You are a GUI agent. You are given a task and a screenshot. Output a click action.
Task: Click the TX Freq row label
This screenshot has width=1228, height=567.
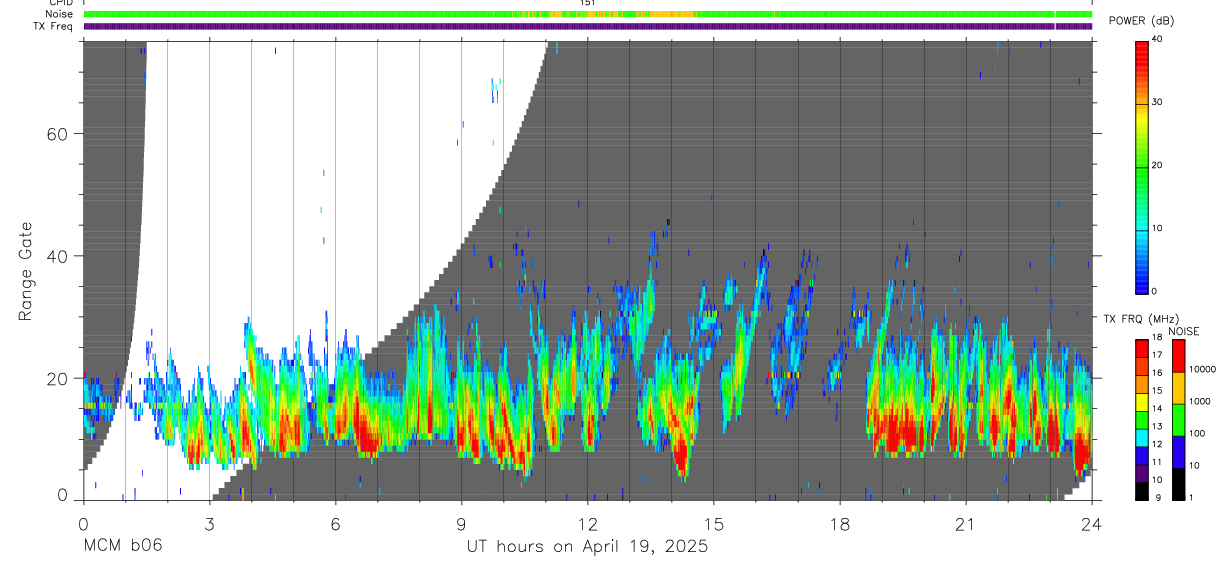(x=54, y=26)
